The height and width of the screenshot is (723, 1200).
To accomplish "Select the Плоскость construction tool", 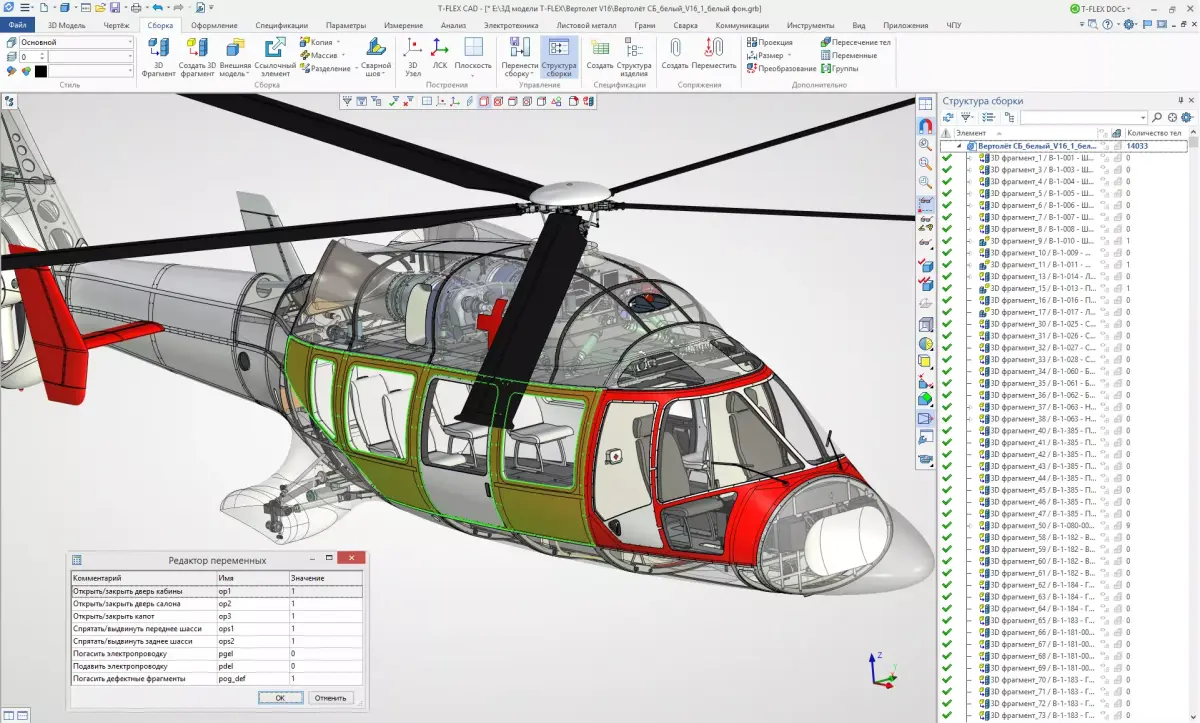I will [x=473, y=56].
